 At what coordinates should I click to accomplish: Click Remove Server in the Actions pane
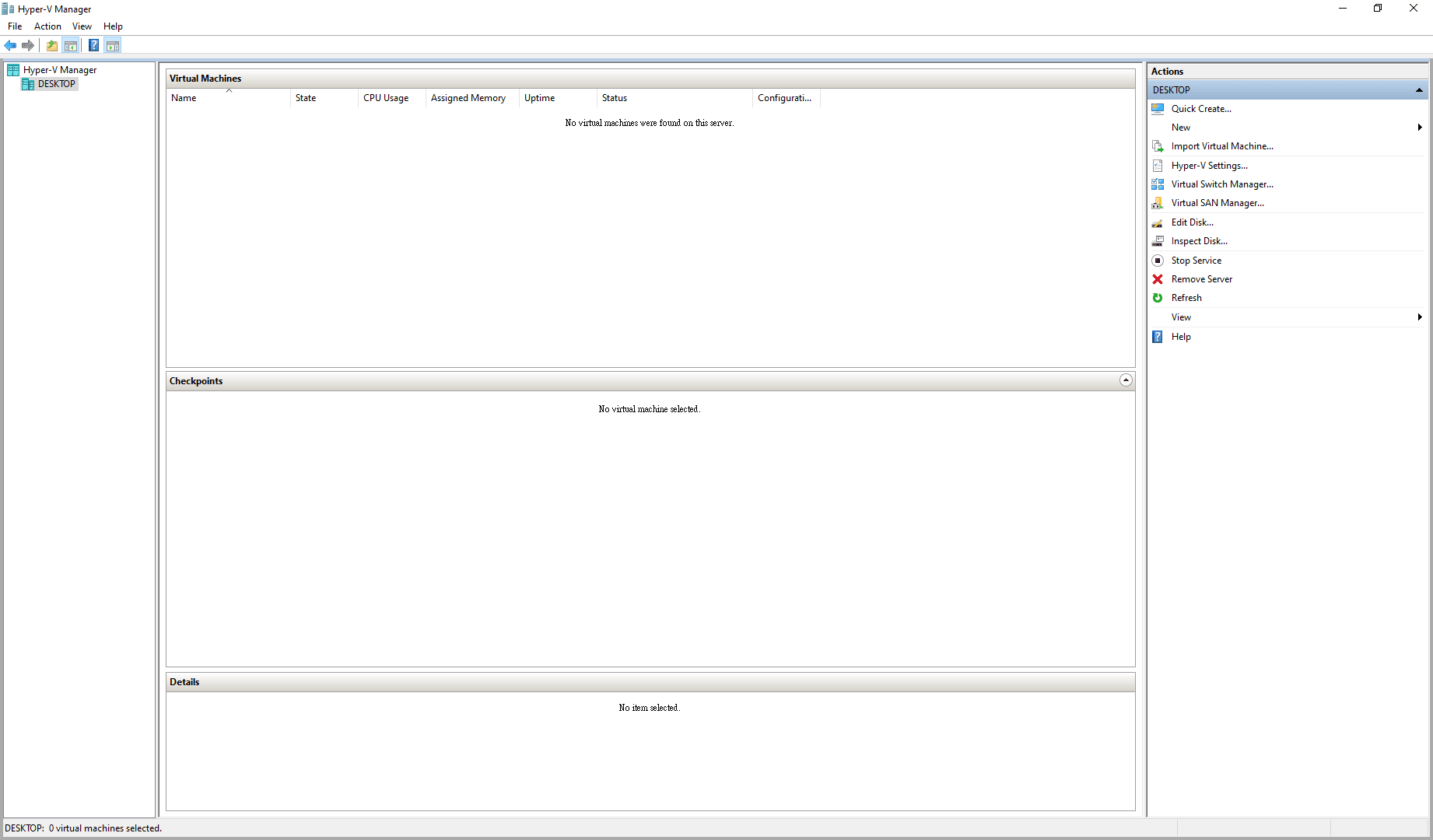coord(1201,278)
